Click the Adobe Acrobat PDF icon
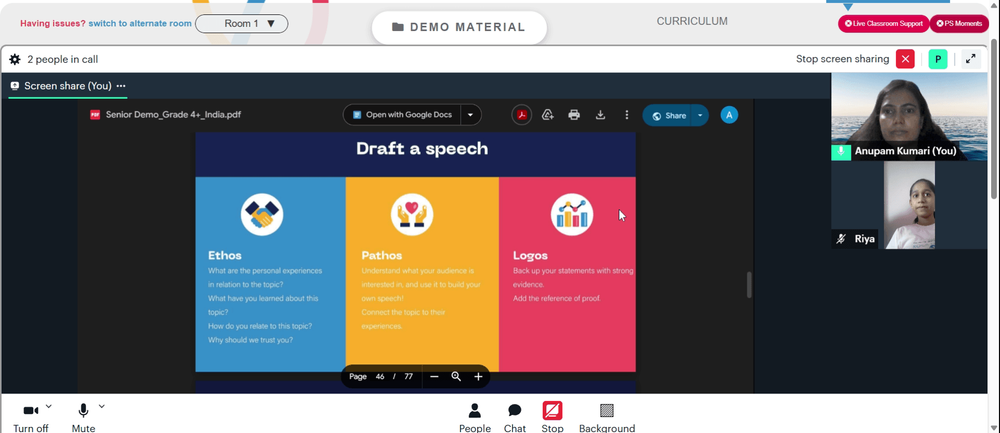 click(x=522, y=115)
